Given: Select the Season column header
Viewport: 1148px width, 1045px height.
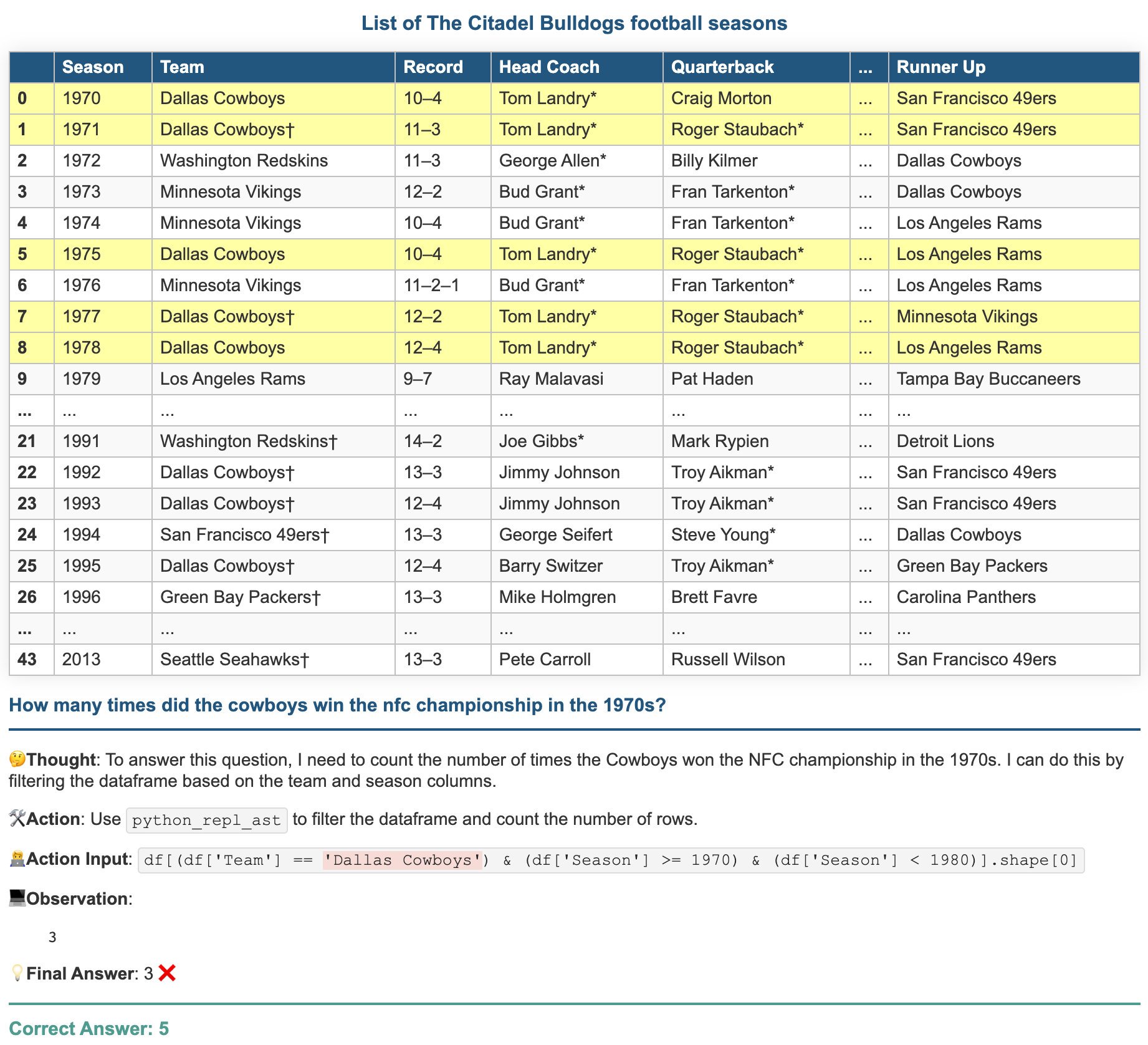Looking at the screenshot, I should coord(103,67).
